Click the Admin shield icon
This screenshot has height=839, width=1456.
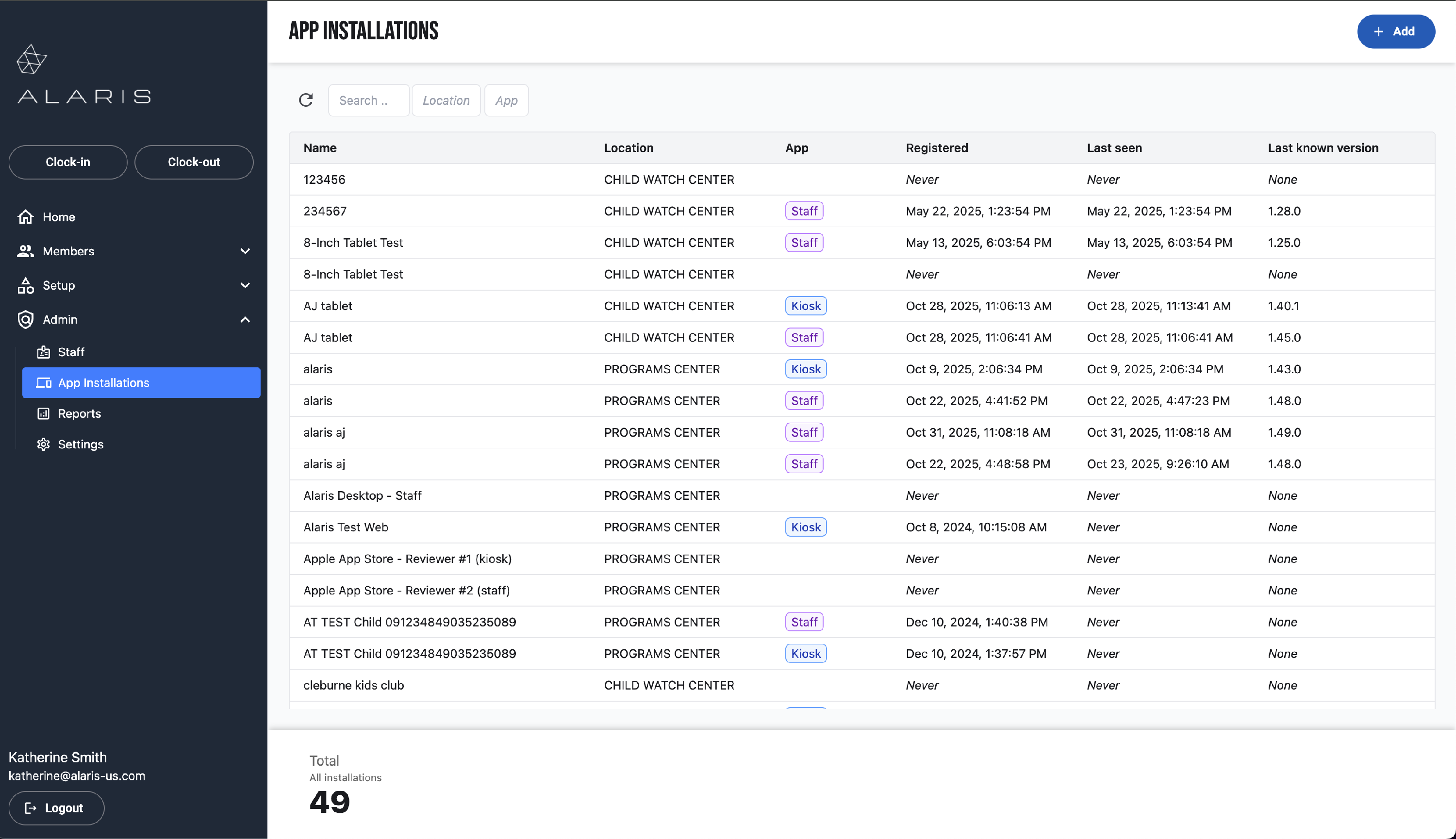[25, 319]
